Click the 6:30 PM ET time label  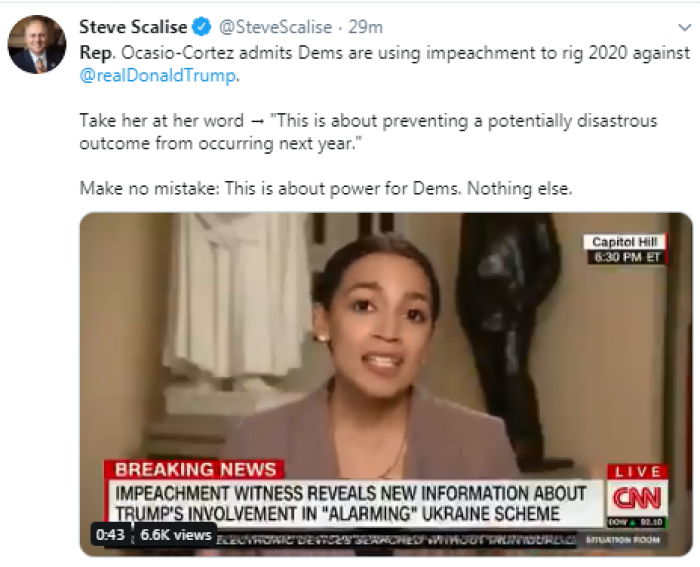point(627,257)
